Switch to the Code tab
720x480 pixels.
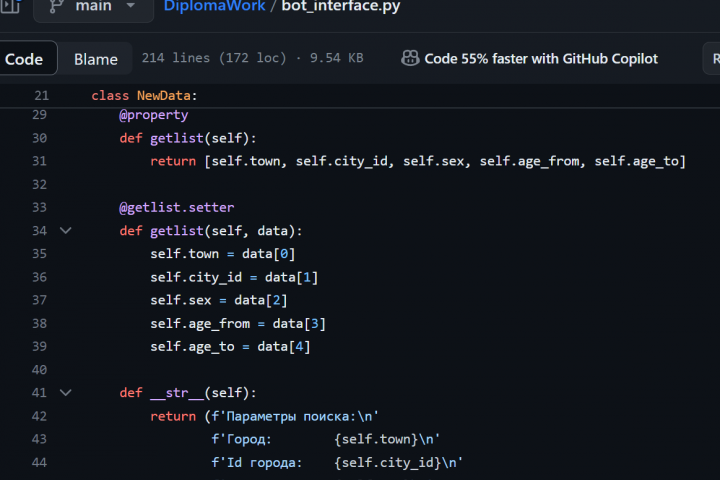pos(24,59)
